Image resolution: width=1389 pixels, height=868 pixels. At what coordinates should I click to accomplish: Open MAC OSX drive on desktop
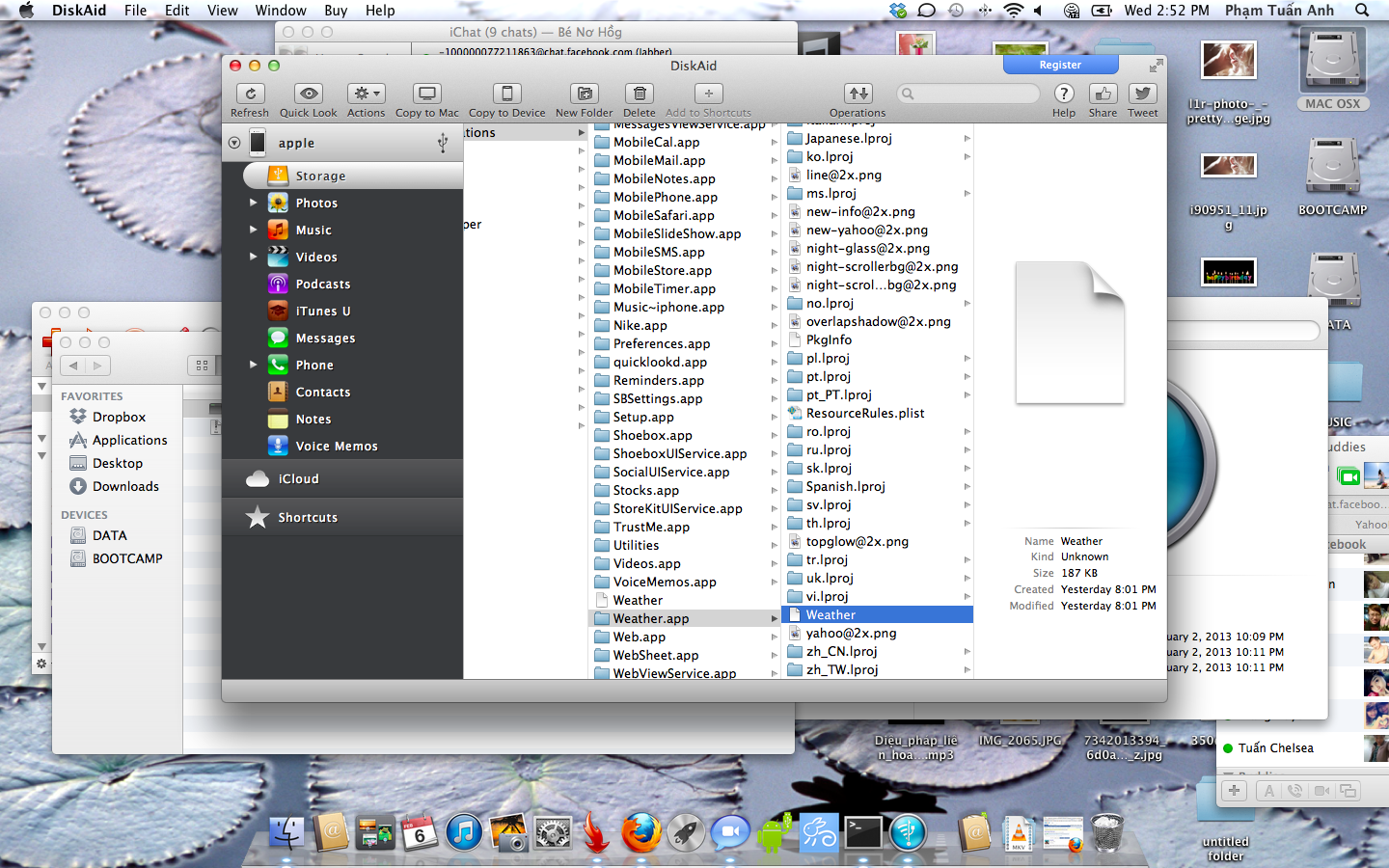pos(1333,69)
